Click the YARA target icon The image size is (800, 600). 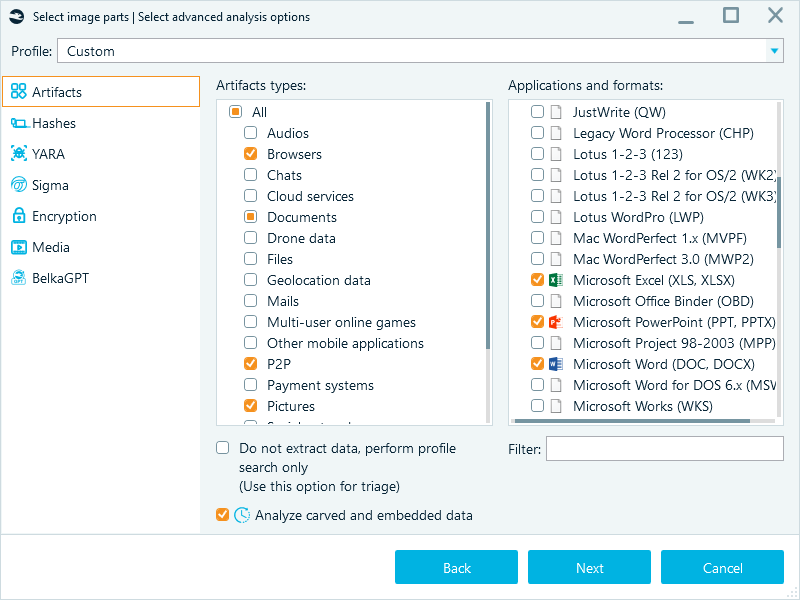click(20, 154)
